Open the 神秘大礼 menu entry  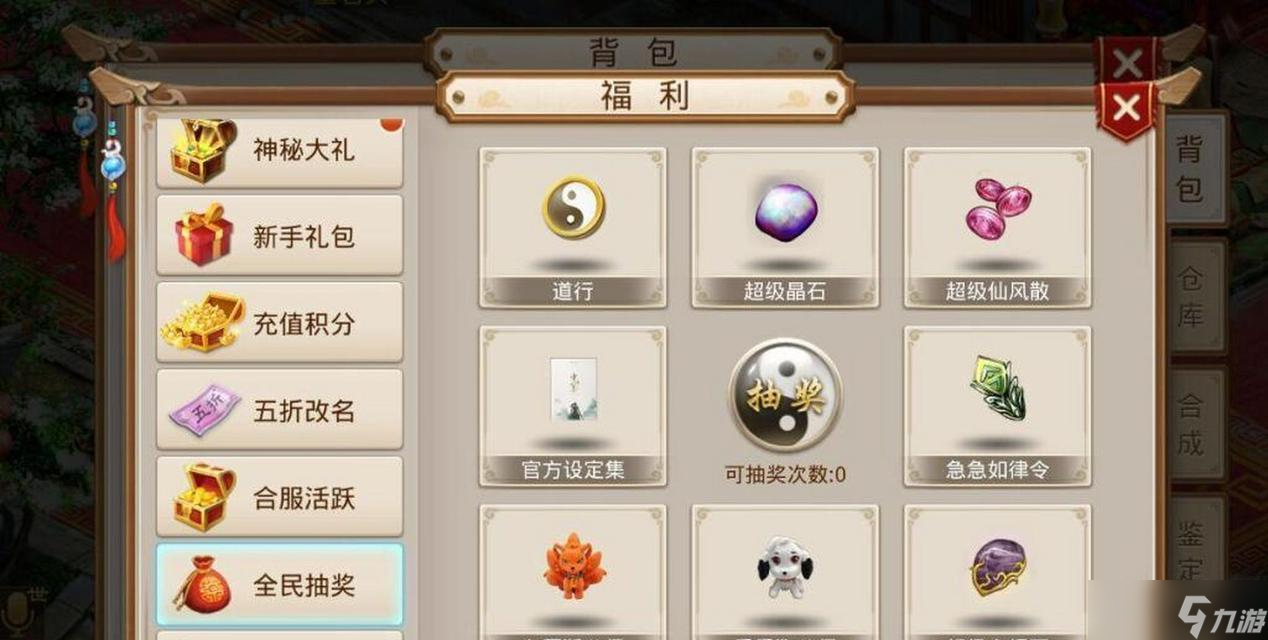coord(280,151)
